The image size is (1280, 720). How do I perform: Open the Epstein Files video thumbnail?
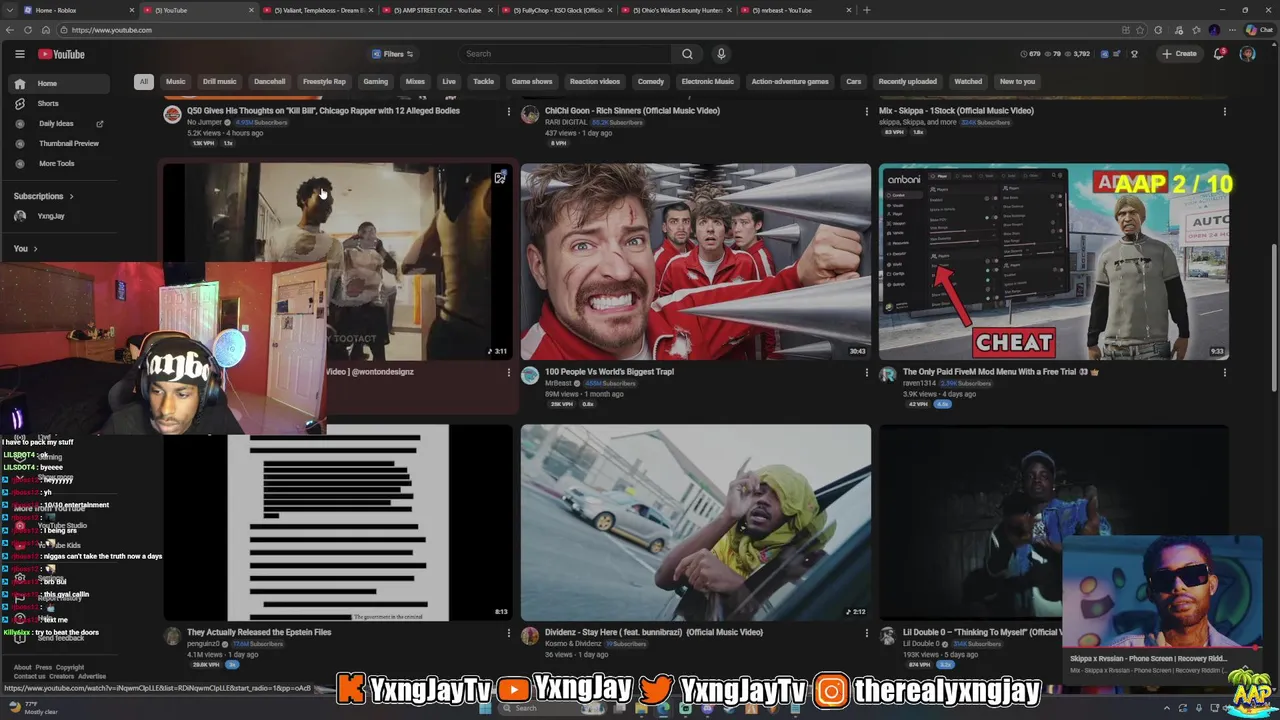click(338, 522)
